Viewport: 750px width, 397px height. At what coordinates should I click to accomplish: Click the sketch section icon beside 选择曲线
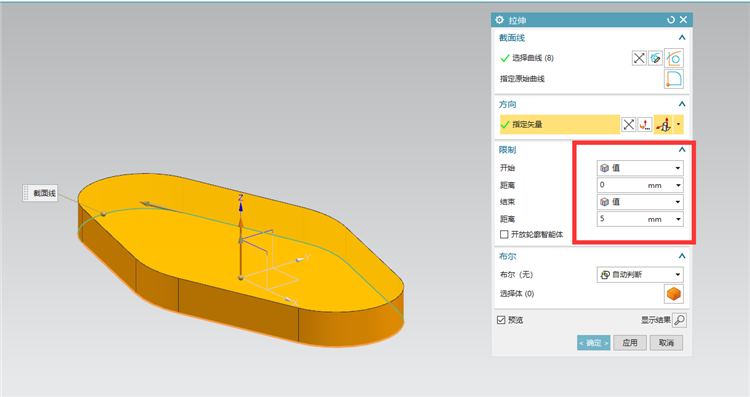coord(655,58)
